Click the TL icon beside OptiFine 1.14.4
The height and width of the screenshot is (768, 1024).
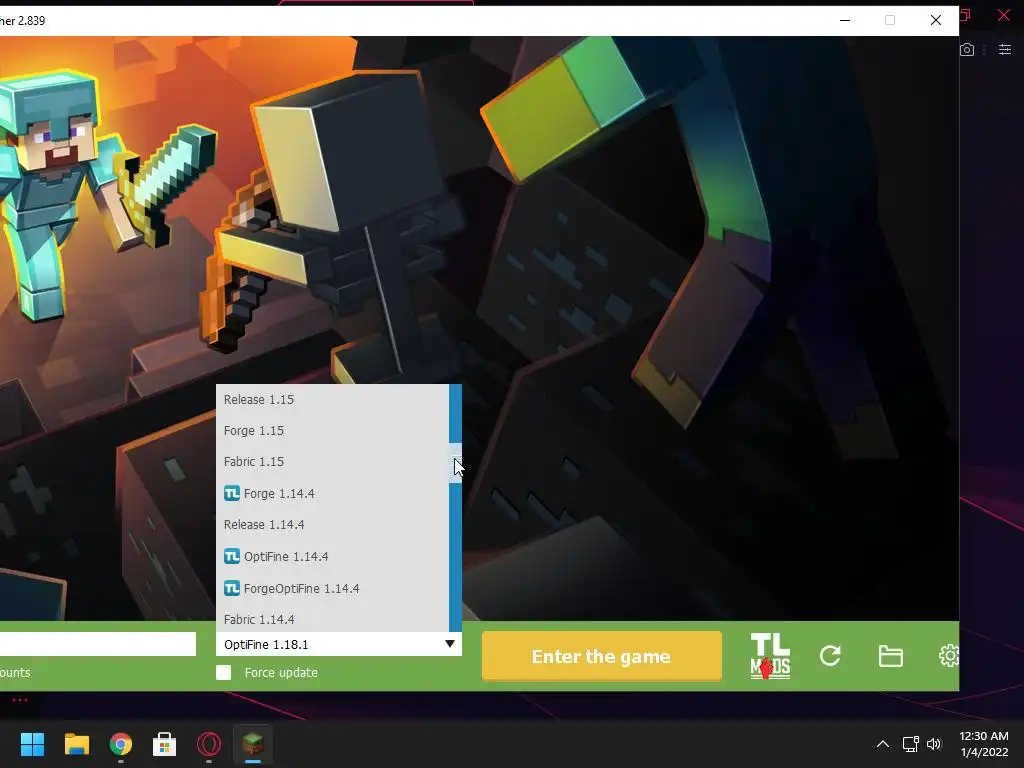232,556
